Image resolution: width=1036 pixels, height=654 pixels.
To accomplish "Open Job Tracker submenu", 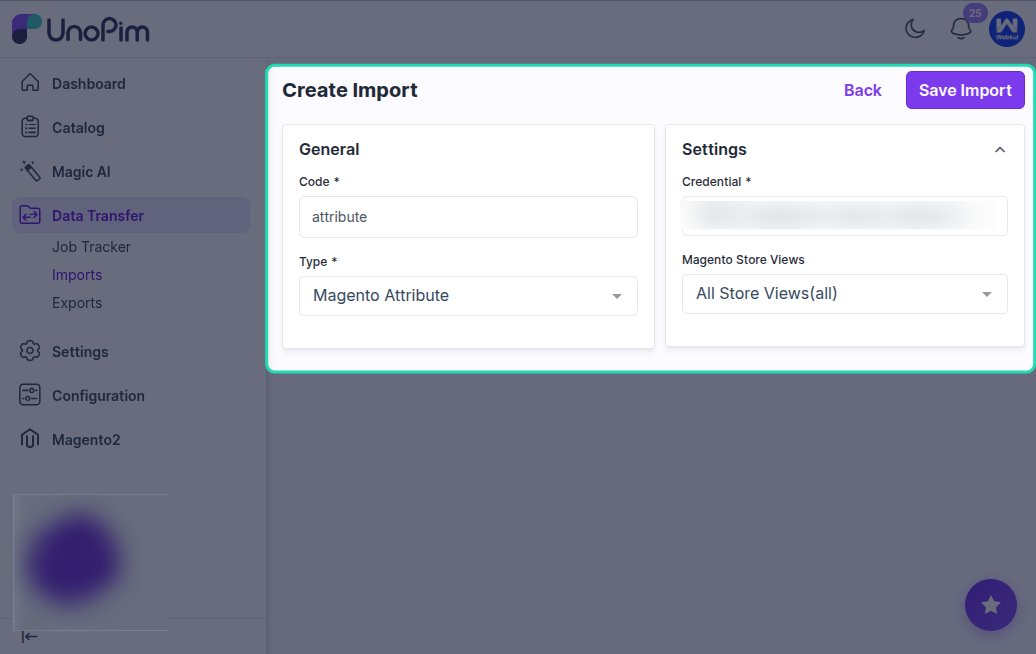I will (x=91, y=246).
